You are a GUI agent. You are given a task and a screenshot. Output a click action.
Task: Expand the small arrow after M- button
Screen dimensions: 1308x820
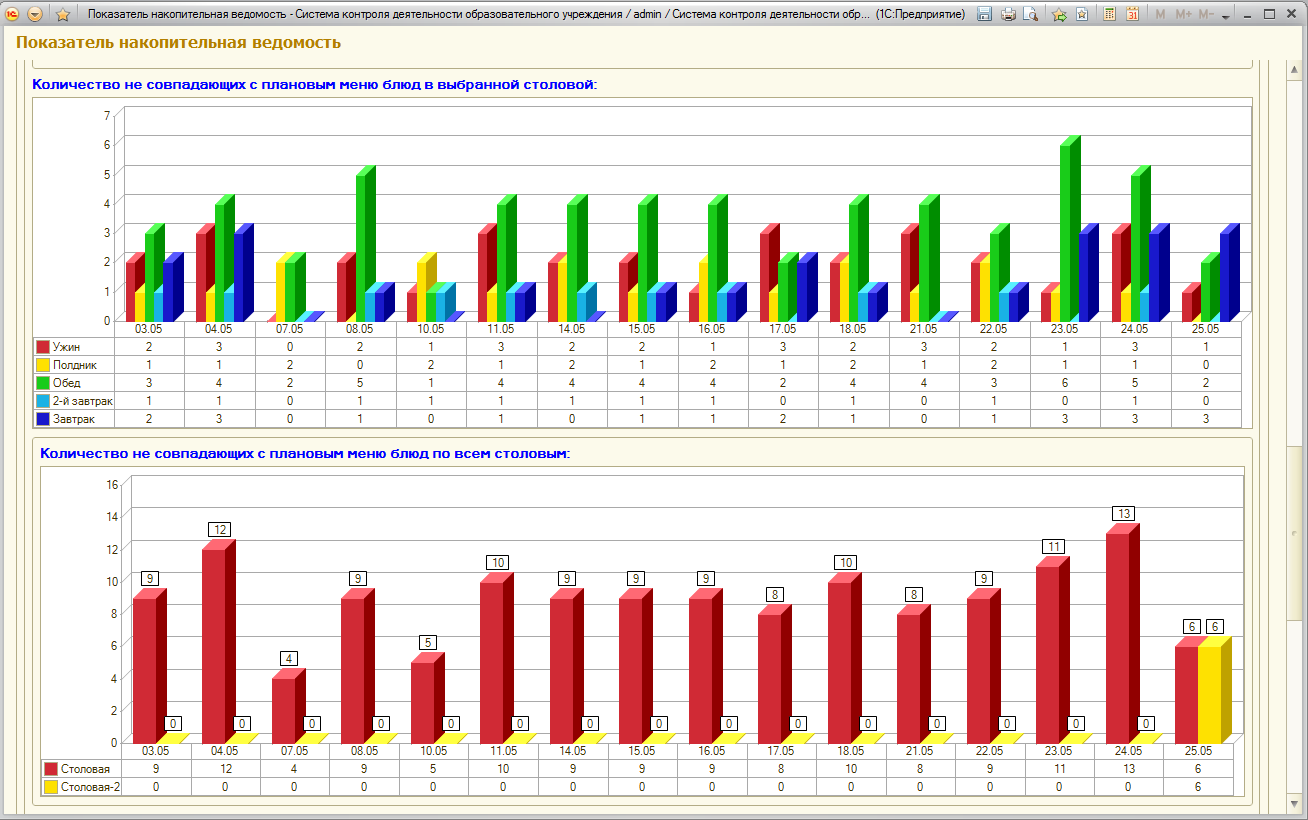click(1227, 14)
